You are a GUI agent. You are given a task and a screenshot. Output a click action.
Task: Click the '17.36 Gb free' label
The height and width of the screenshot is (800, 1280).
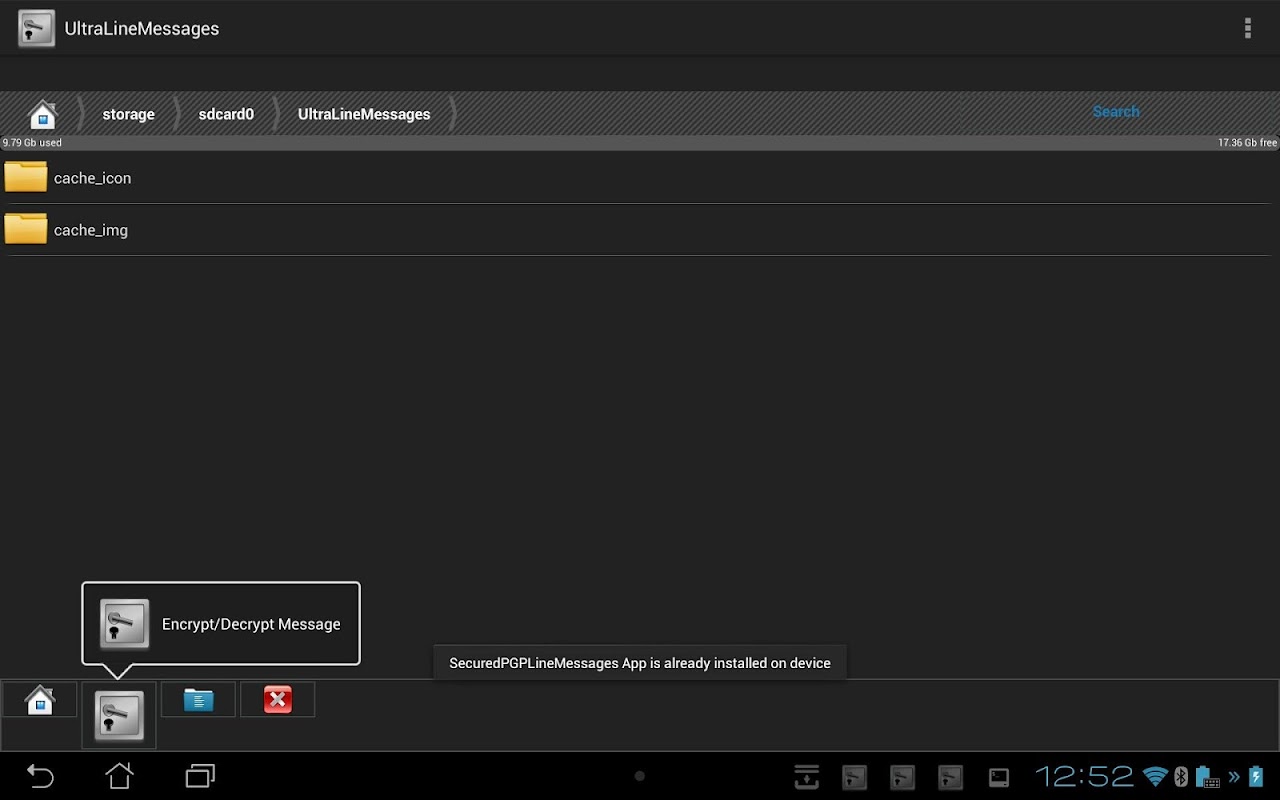(x=1247, y=143)
